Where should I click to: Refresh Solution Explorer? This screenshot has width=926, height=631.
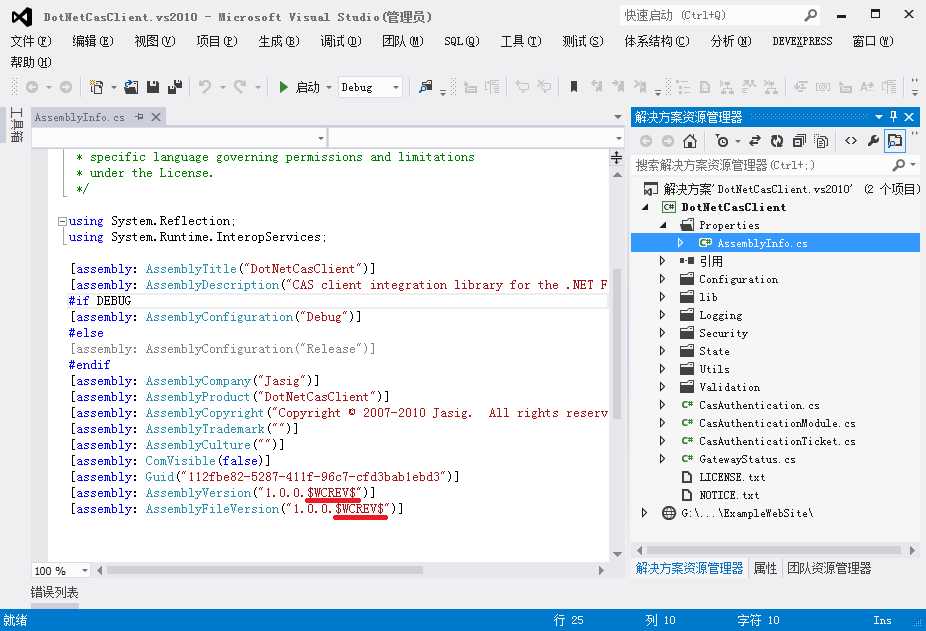click(x=777, y=141)
